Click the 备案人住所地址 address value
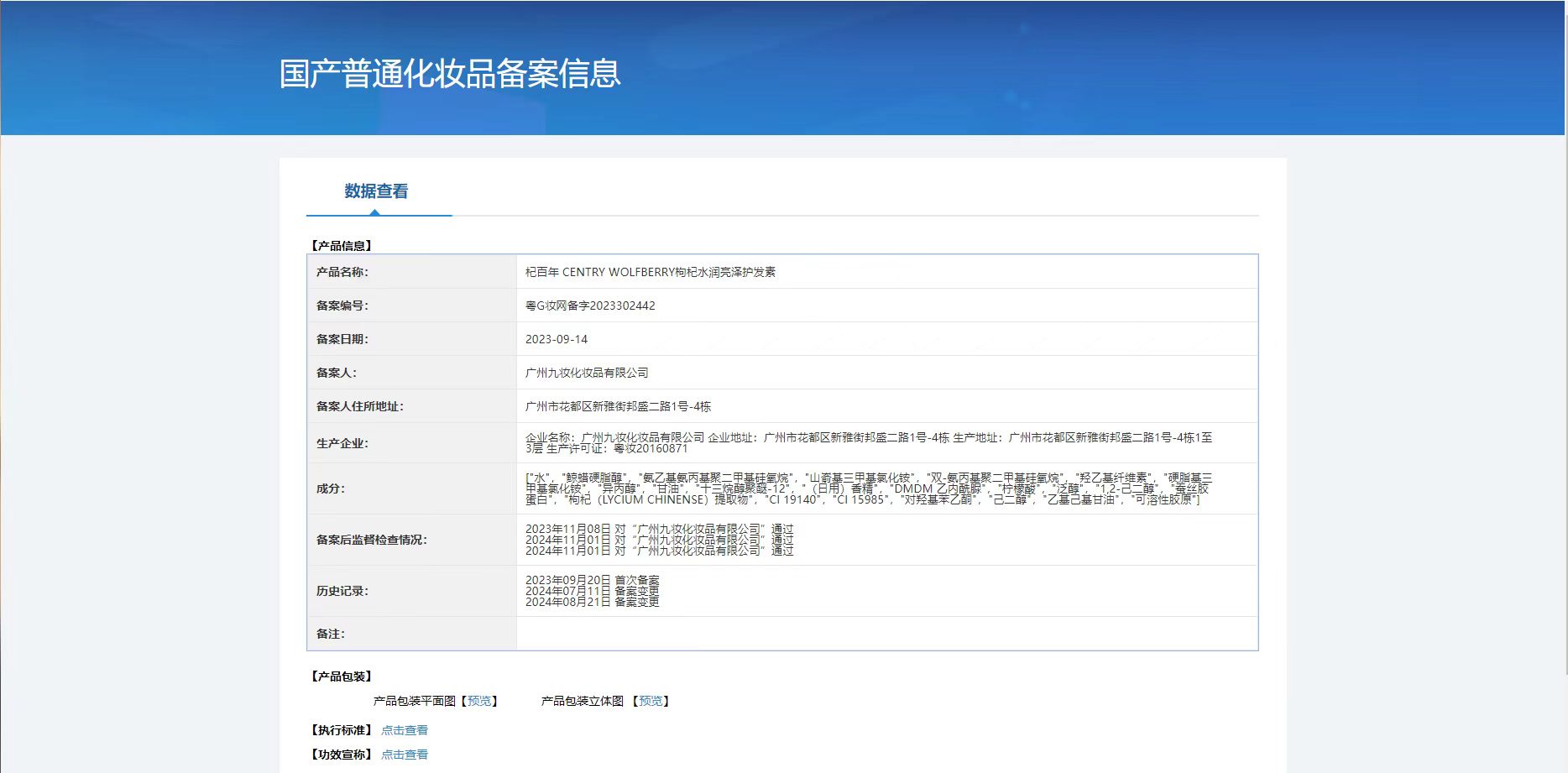Viewport: 1568px width, 773px height. (618, 406)
